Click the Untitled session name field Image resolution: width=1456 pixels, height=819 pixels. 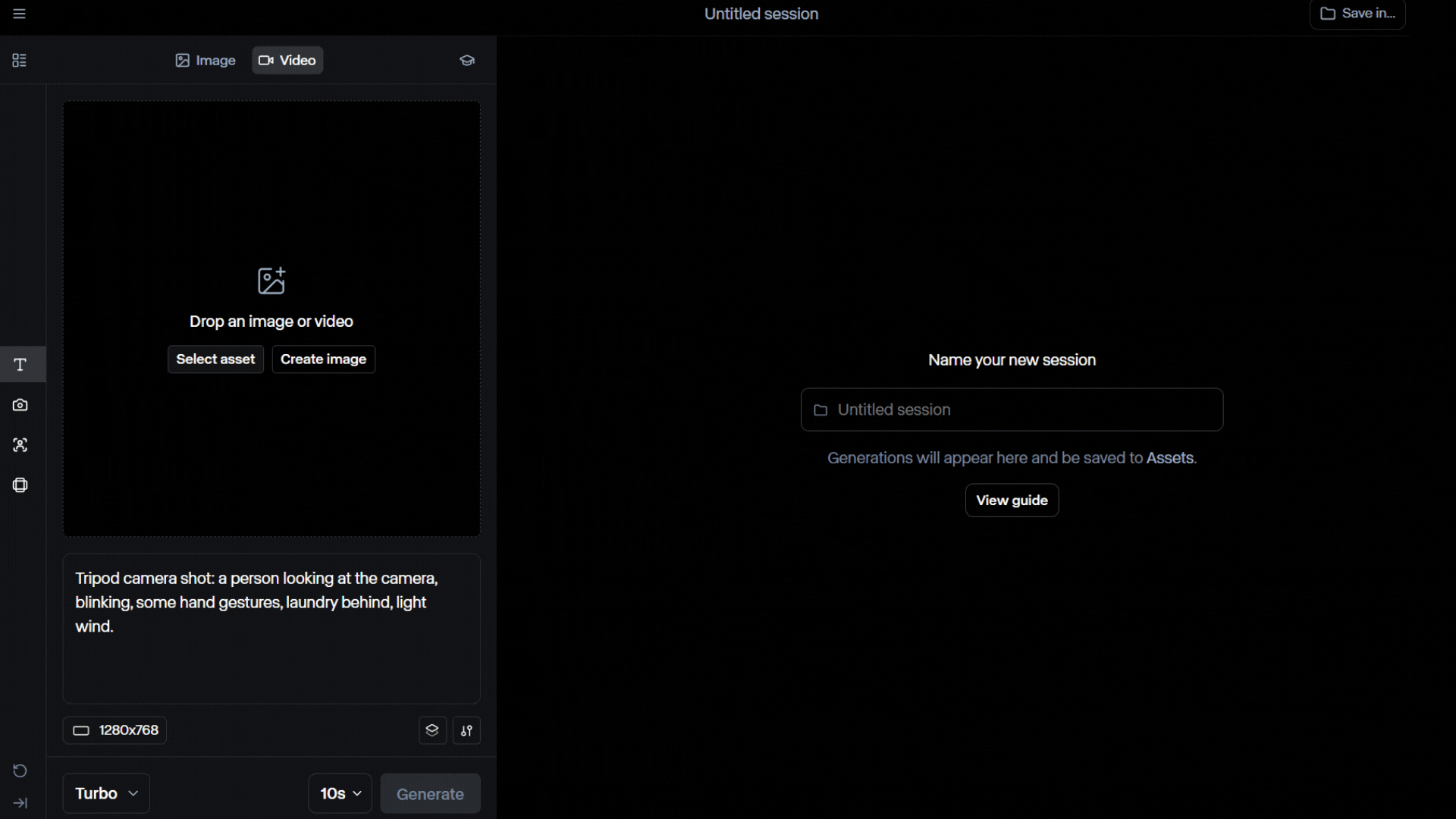click(1012, 409)
